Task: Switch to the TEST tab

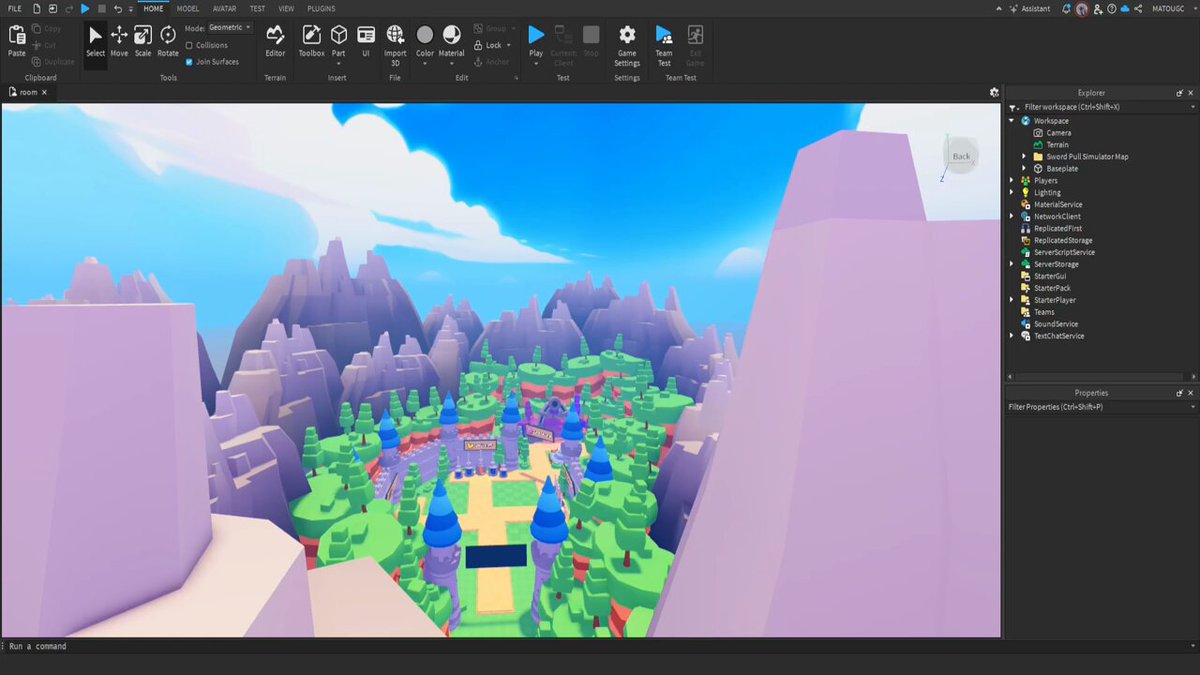Action: [x=258, y=8]
